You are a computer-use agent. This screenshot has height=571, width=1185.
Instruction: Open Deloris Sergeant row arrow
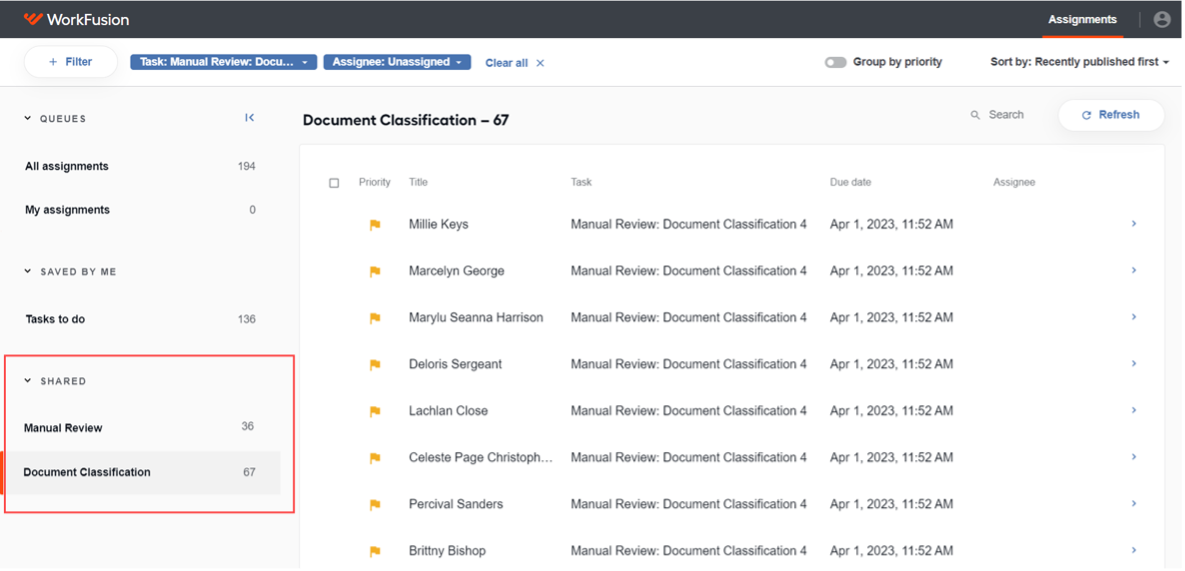[x=1134, y=363]
